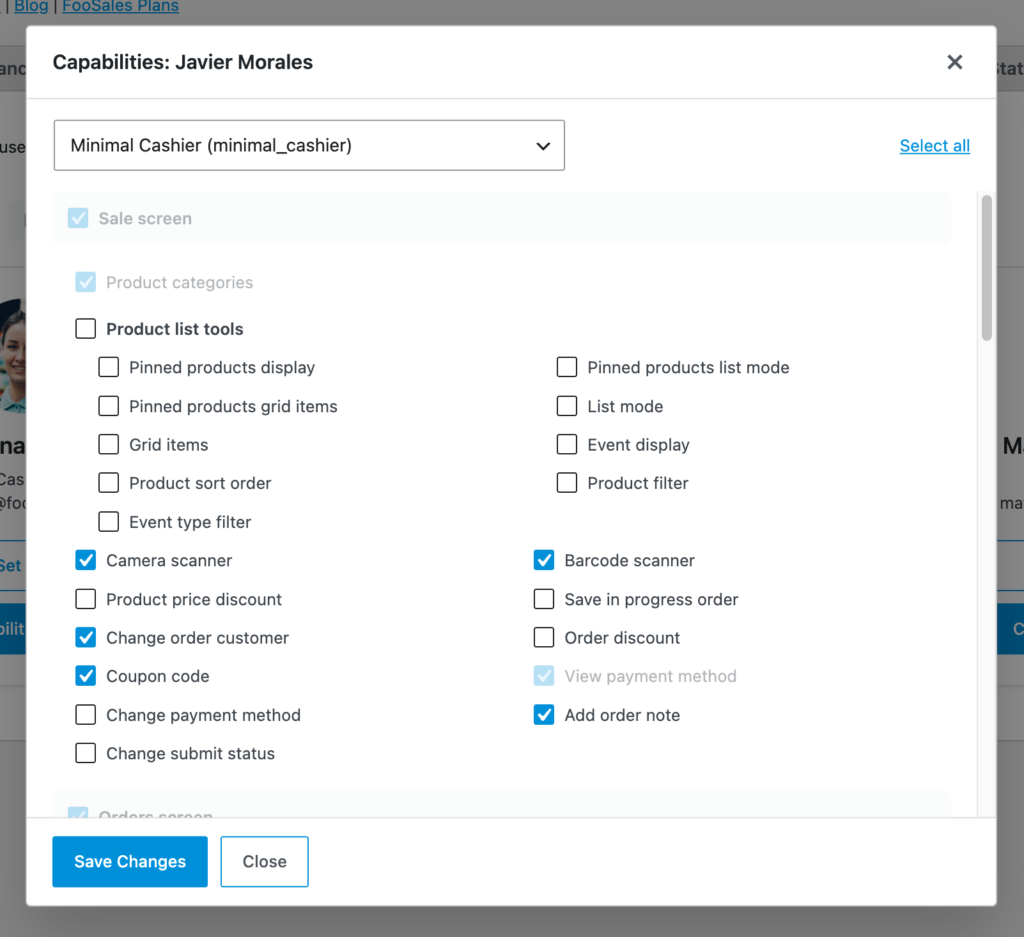Click the dialog title Capabilities: Javier Morales
The image size is (1024, 937).
point(183,62)
